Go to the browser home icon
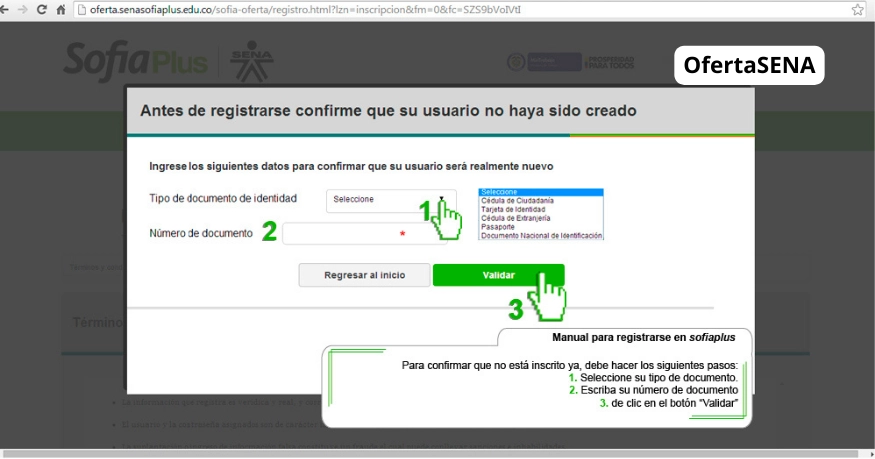The height and width of the screenshot is (459, 875). click(x=60, y=10)
